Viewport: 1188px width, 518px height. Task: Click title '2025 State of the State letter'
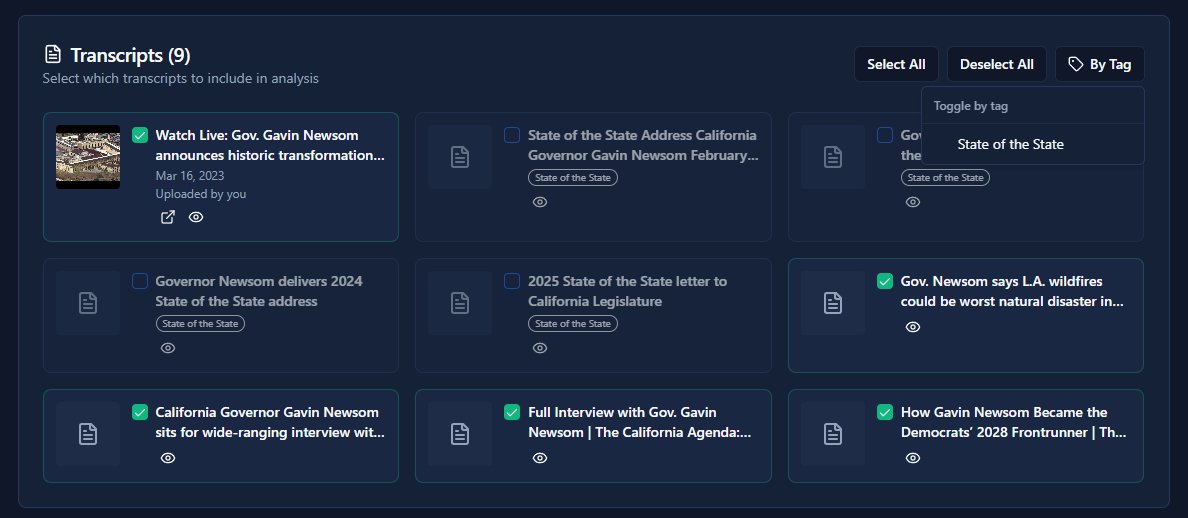[627, 292]
